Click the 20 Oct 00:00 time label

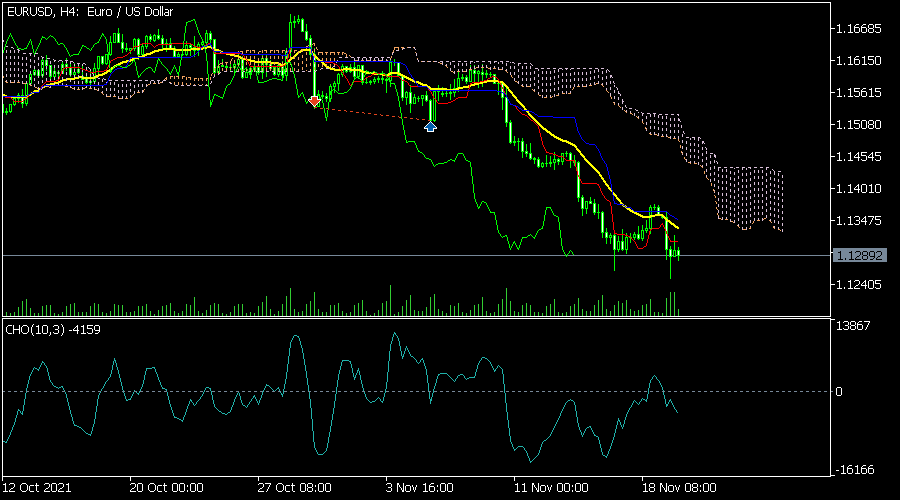(x=166, y=488)
